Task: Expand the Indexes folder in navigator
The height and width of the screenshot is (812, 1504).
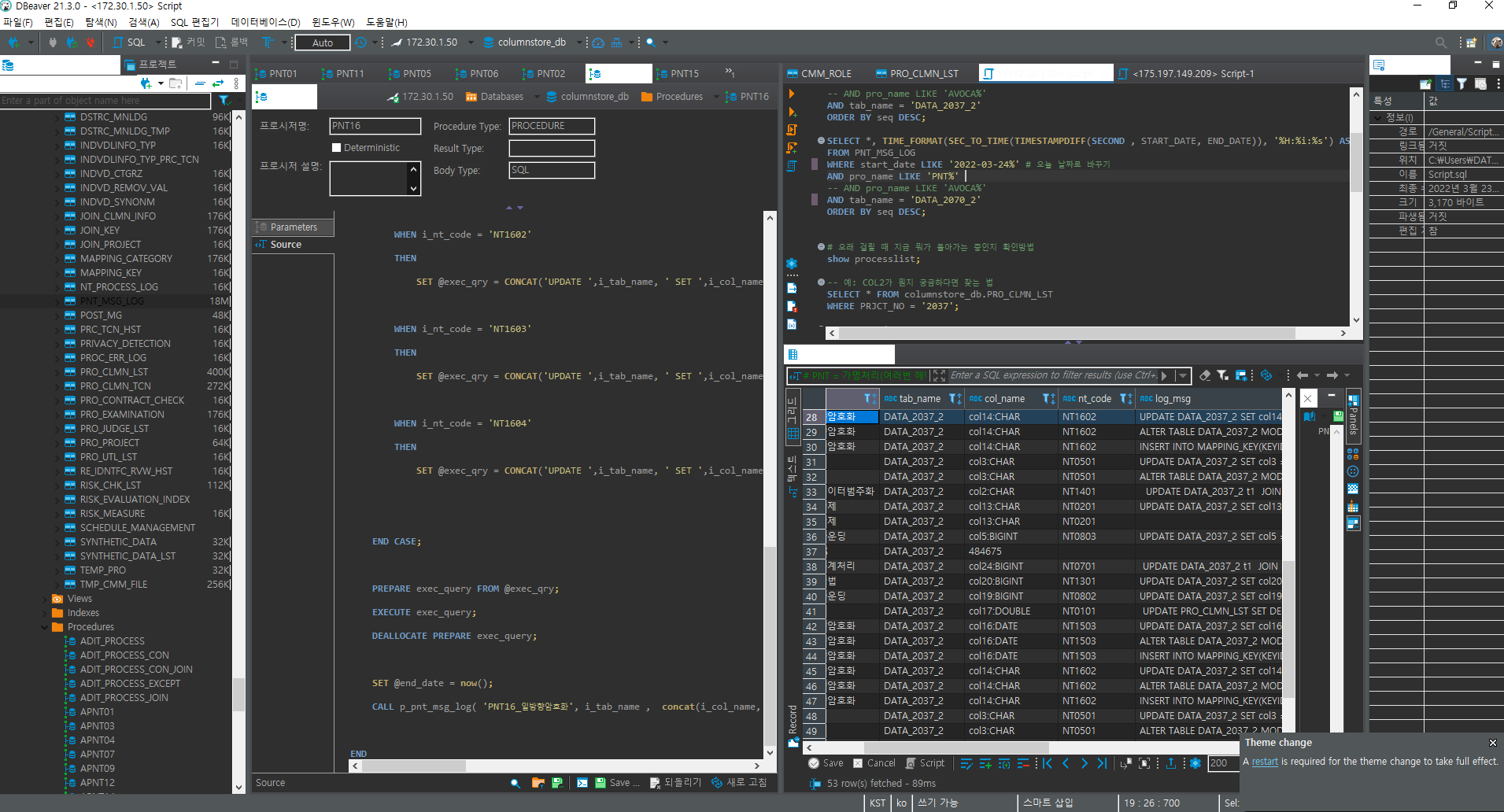Action: (x=44, y=613)
